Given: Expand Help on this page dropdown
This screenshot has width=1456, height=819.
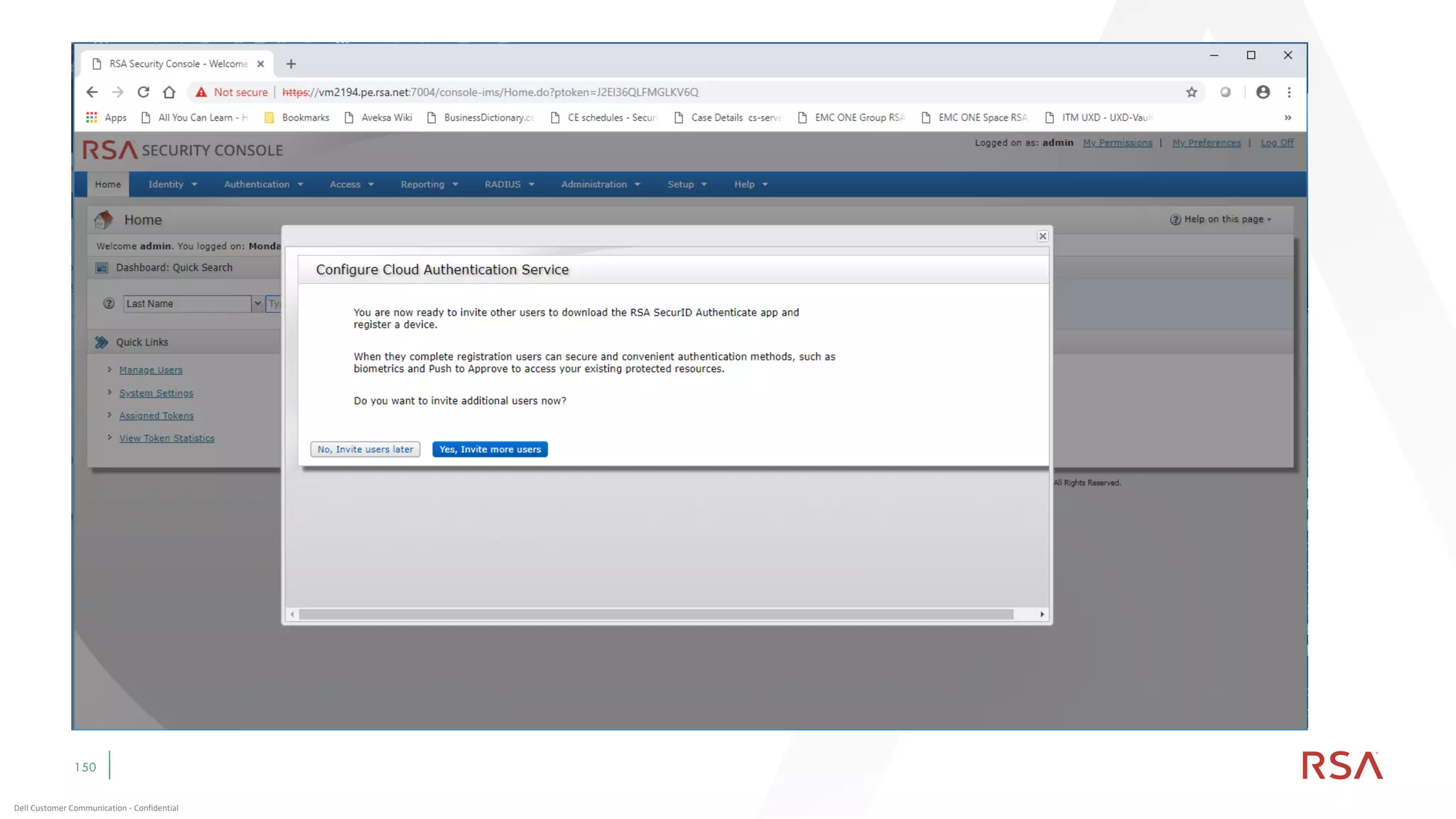Looking at the screenshot, I should (1221, 220).
